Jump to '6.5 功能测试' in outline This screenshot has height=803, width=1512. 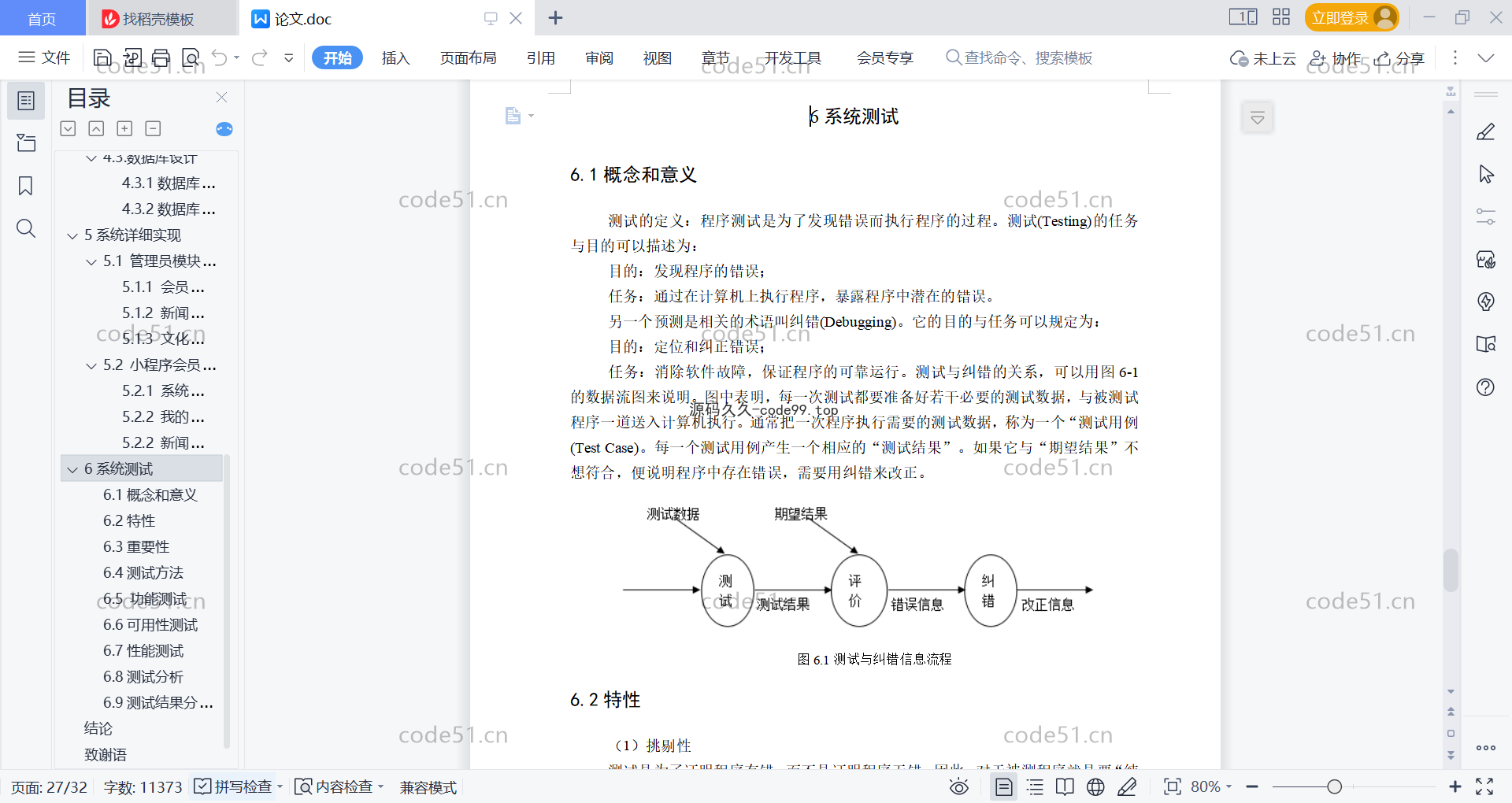[145, 599]
